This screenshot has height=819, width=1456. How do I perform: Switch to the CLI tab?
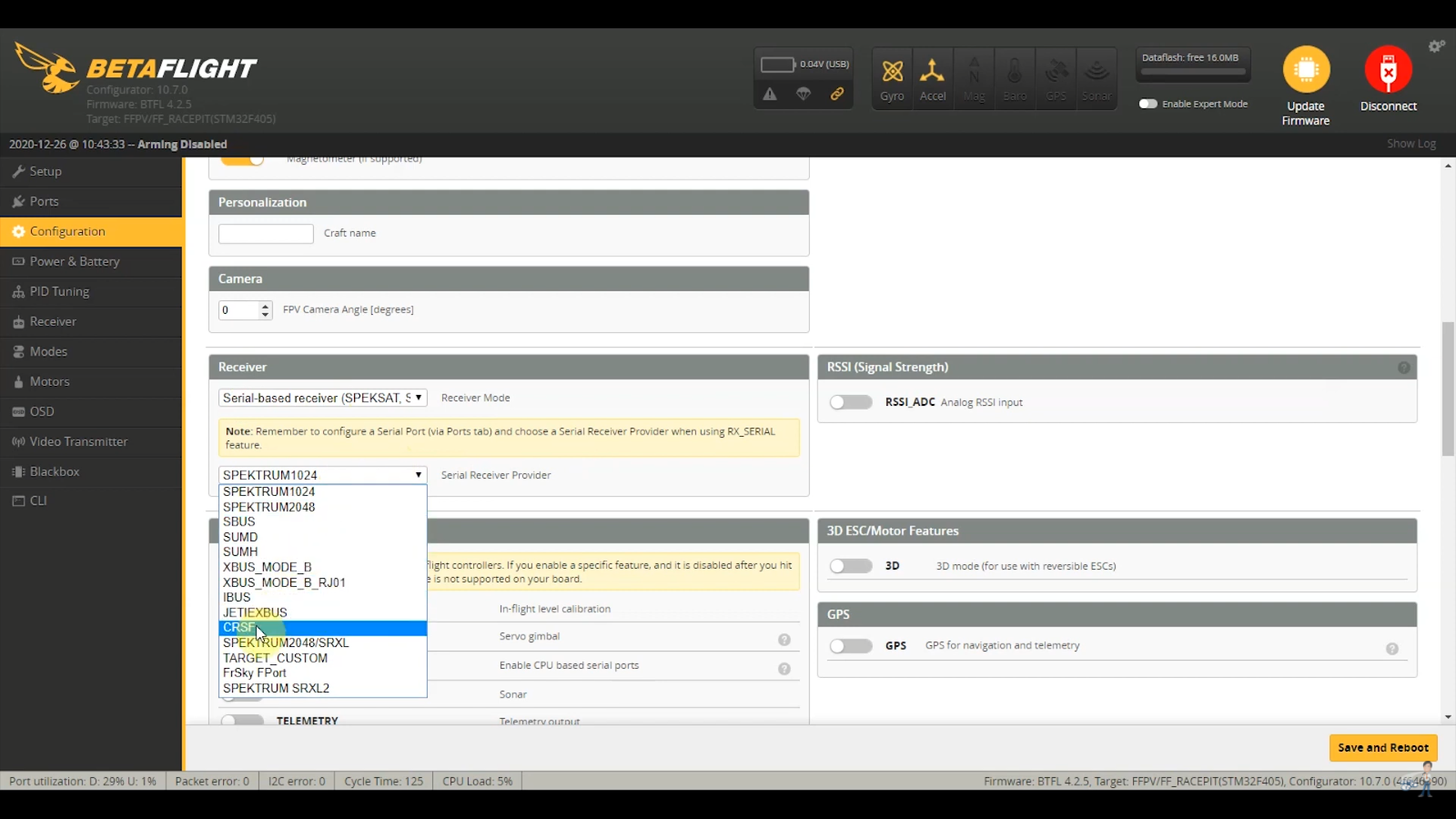(x=37, y=500)
